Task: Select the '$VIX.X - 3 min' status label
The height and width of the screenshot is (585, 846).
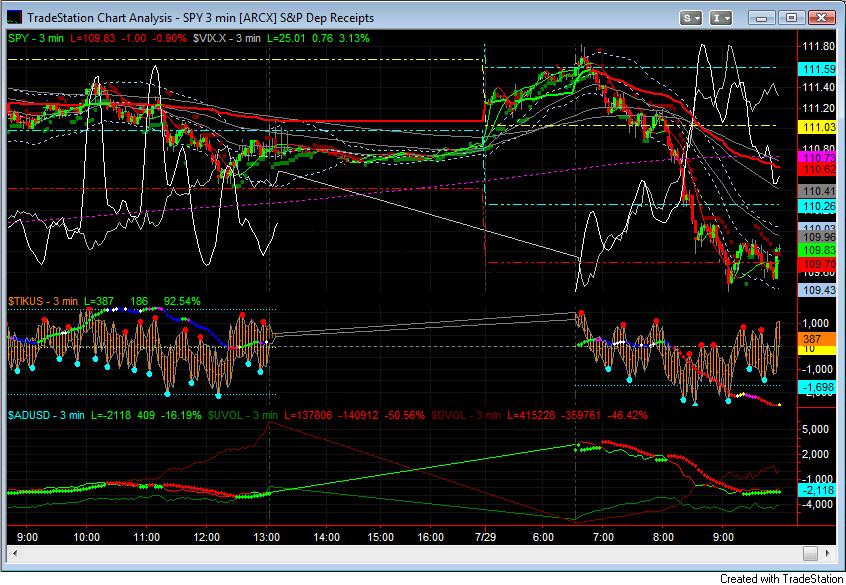Action: click(227, 38)
